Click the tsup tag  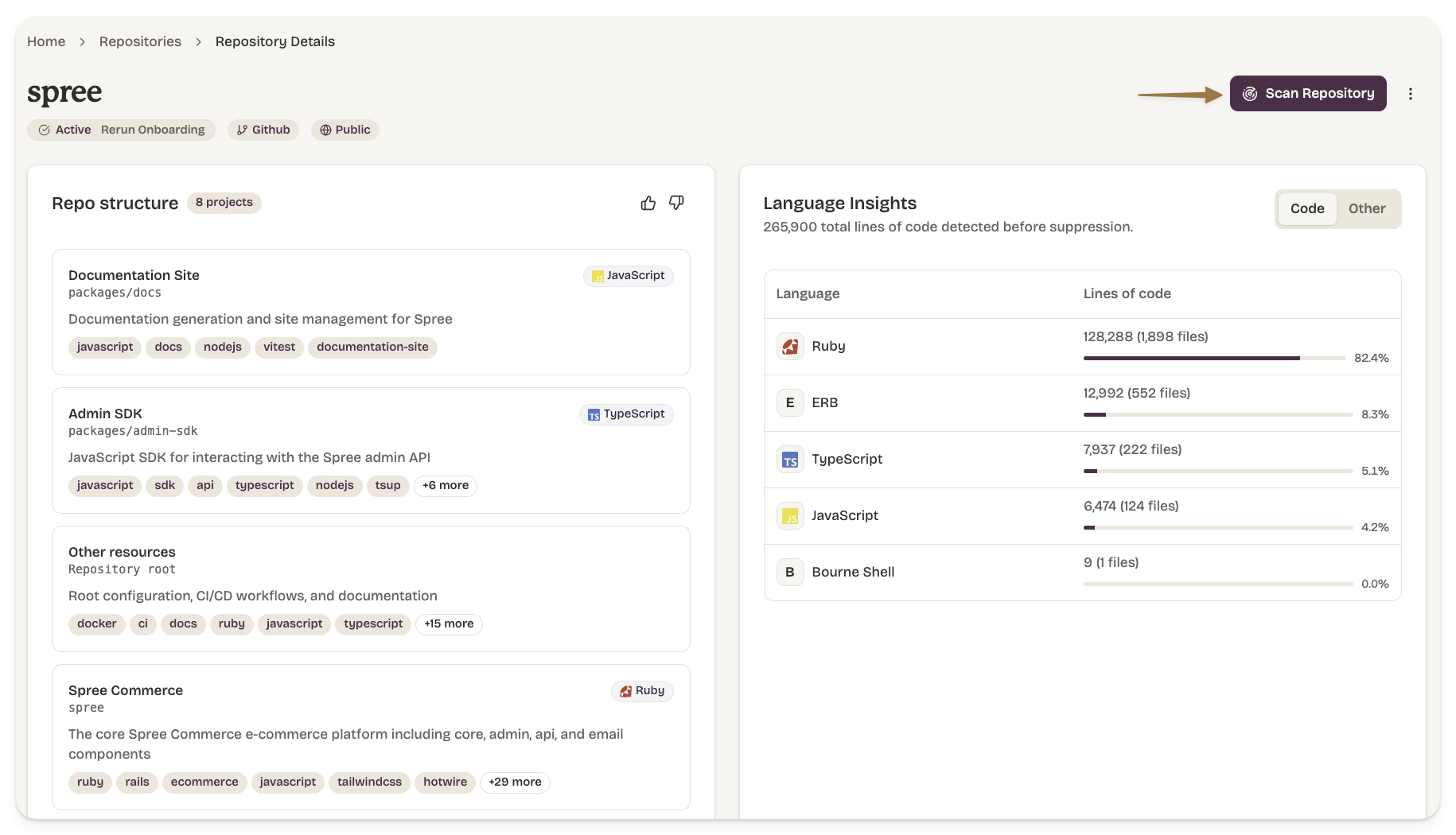click(388, 486)
